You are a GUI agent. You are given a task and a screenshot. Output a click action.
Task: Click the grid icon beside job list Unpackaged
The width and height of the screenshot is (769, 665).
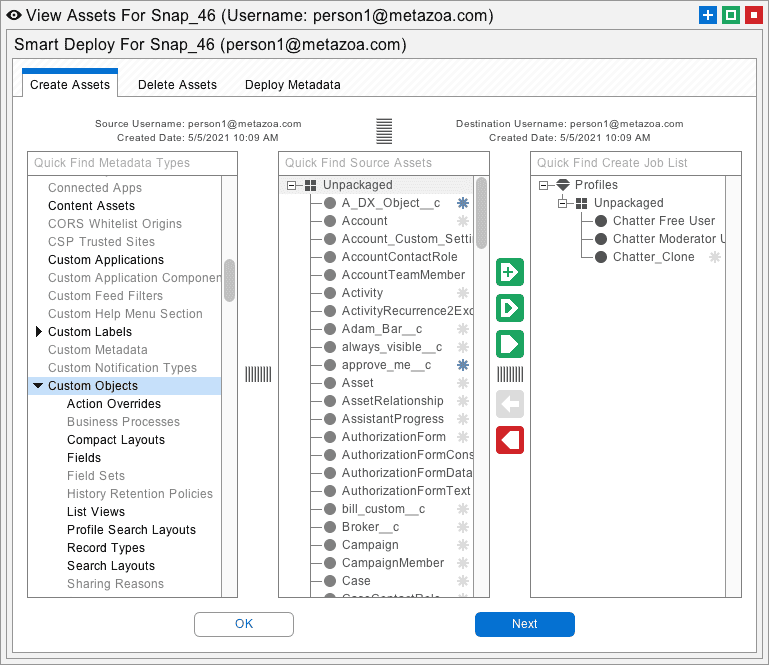pyautogui.click(x=582, y=204)
